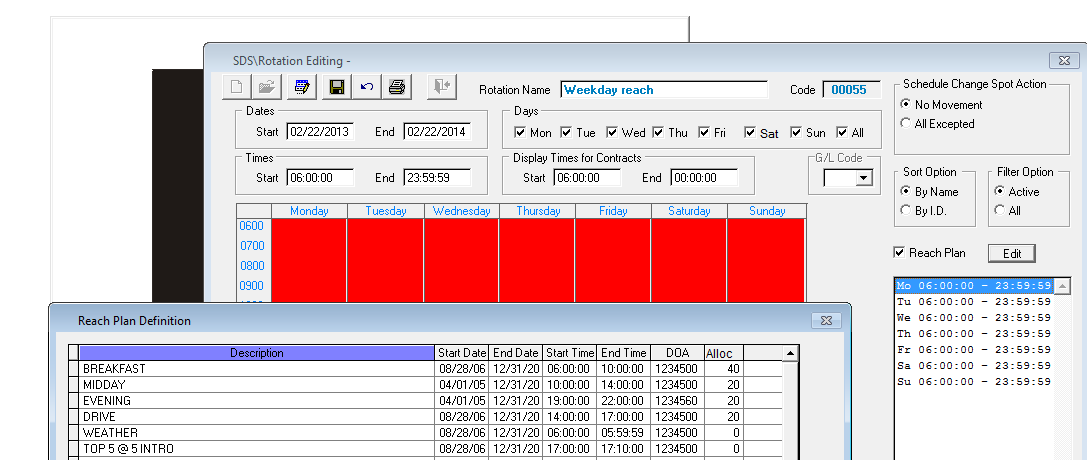Click the Edit notepad toolbar icon
The image size is (1087, 460).
pos(301,88)
